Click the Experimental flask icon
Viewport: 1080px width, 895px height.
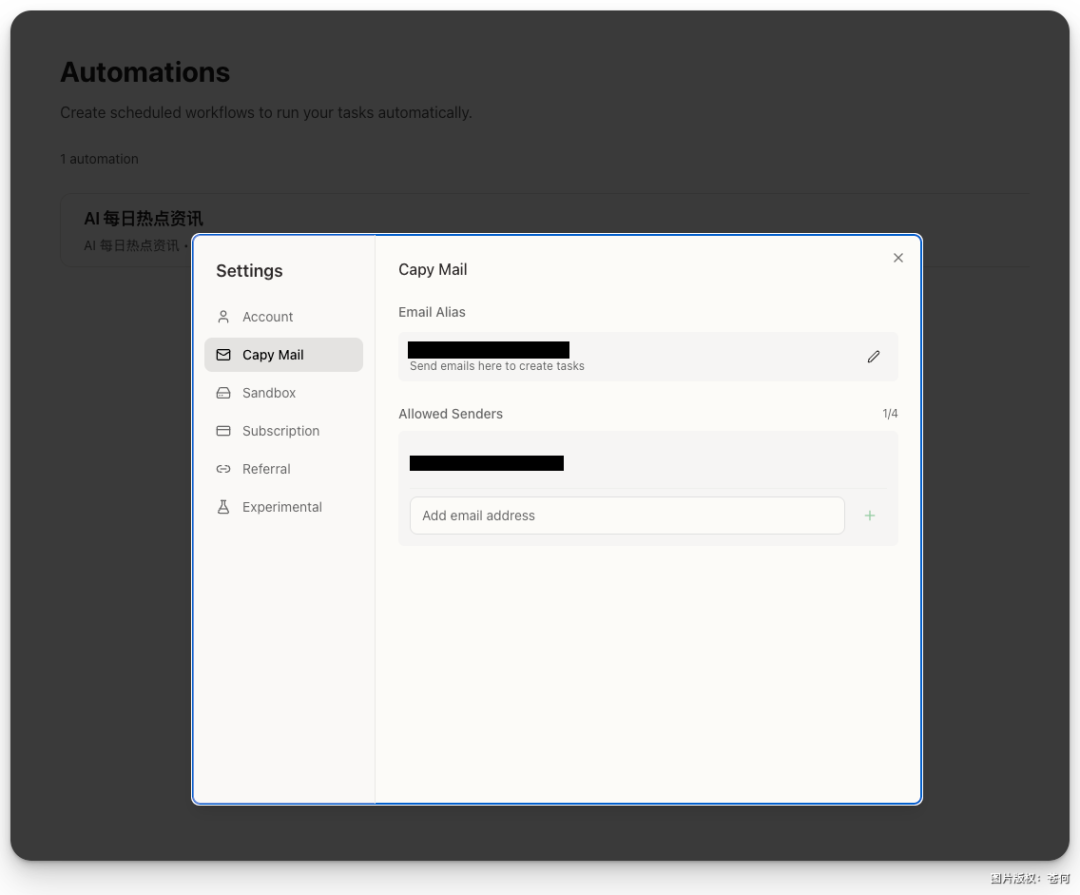[x=222, y=506]
